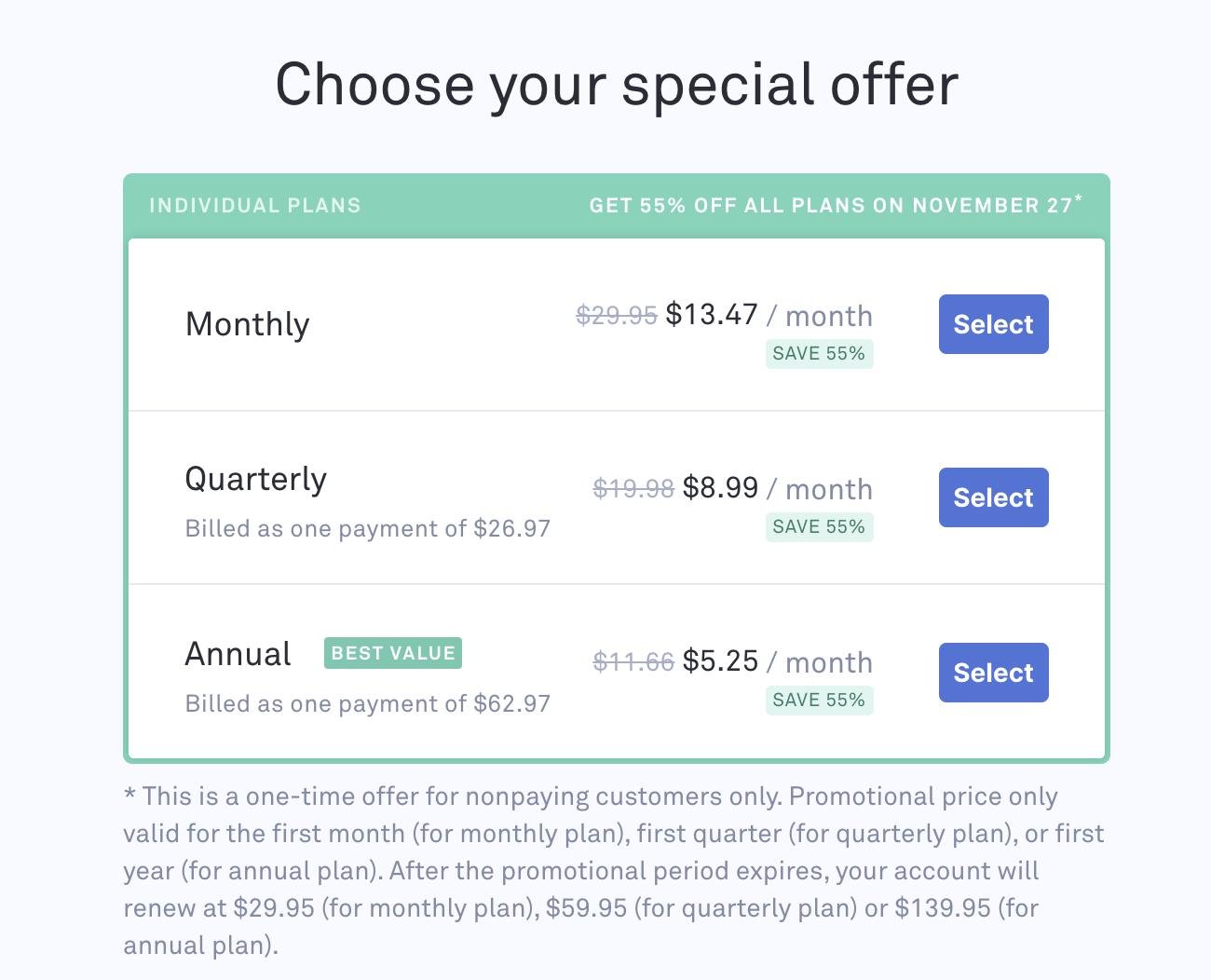Image resolution: width=1211 pixels, height=980 pixels.
Task: Click the crossed-out $29.95 price
Action: click(x=617, y=316)
